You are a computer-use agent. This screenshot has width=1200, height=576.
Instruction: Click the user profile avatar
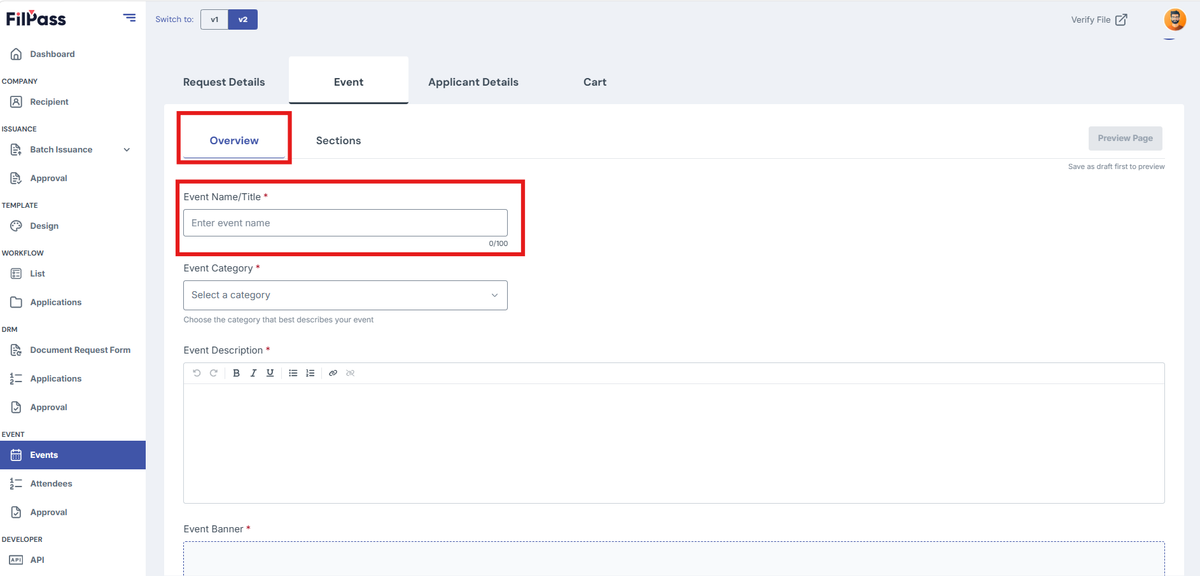click(x=1175, y=19)
